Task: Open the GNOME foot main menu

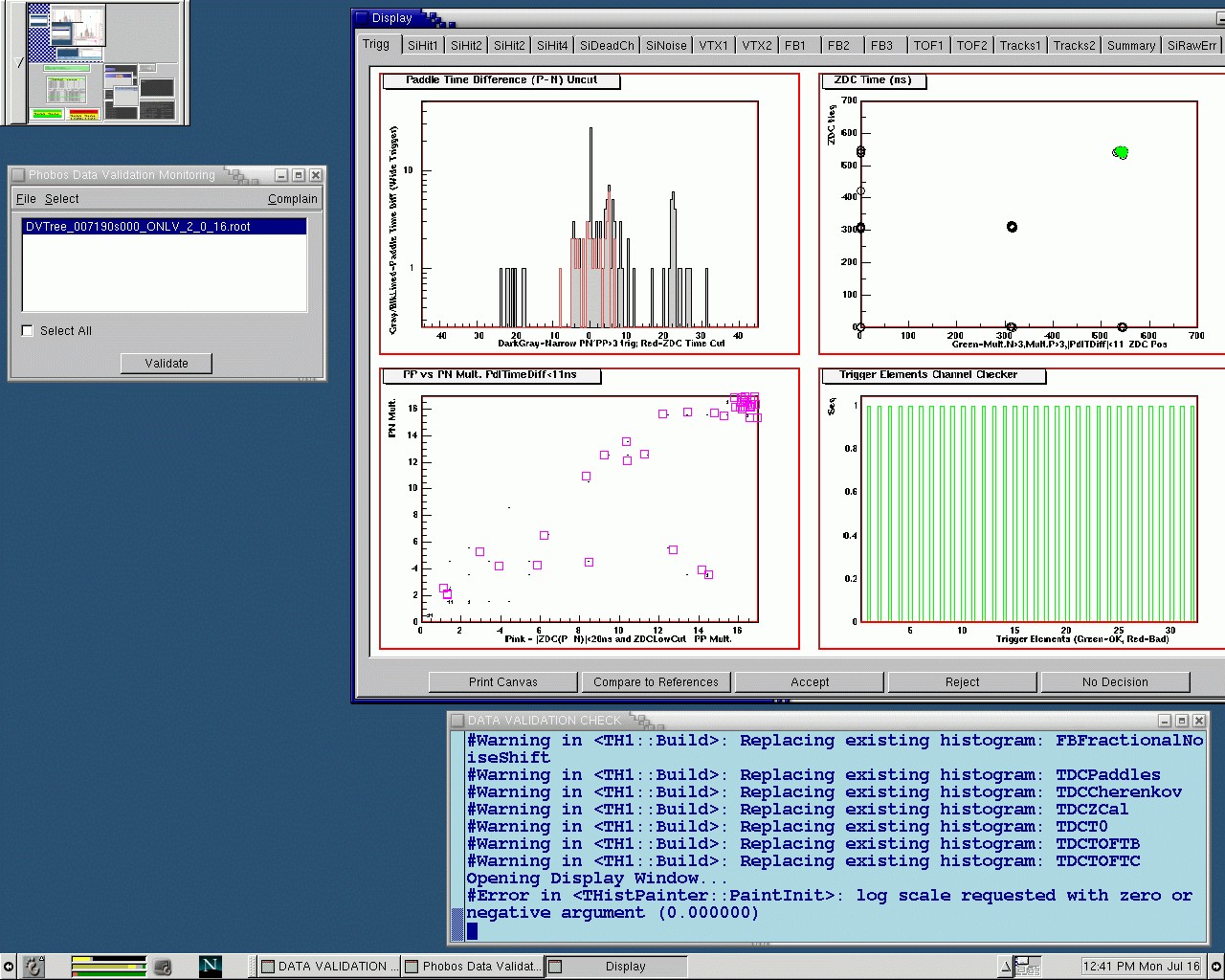Action: click(x=33, y=967)
